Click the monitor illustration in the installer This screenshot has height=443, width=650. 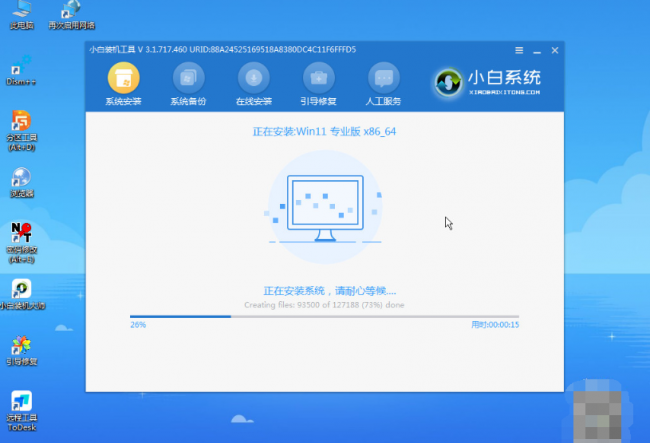tap(325, 208)
